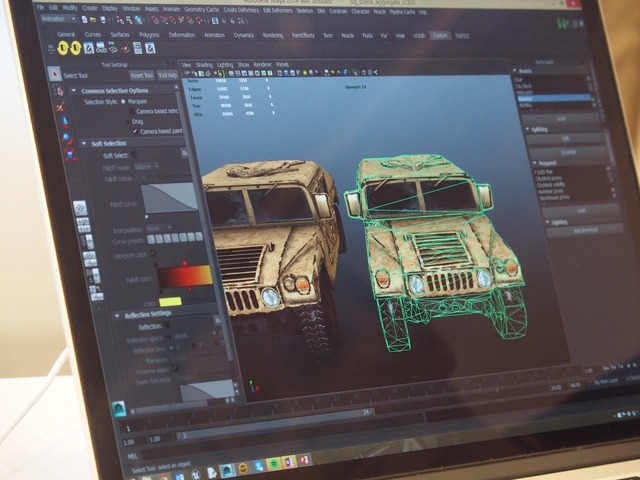Click the Falloff curve graph
Viewport: 640px width, 480px height.
pyautogui.click(x=169, y=198)
